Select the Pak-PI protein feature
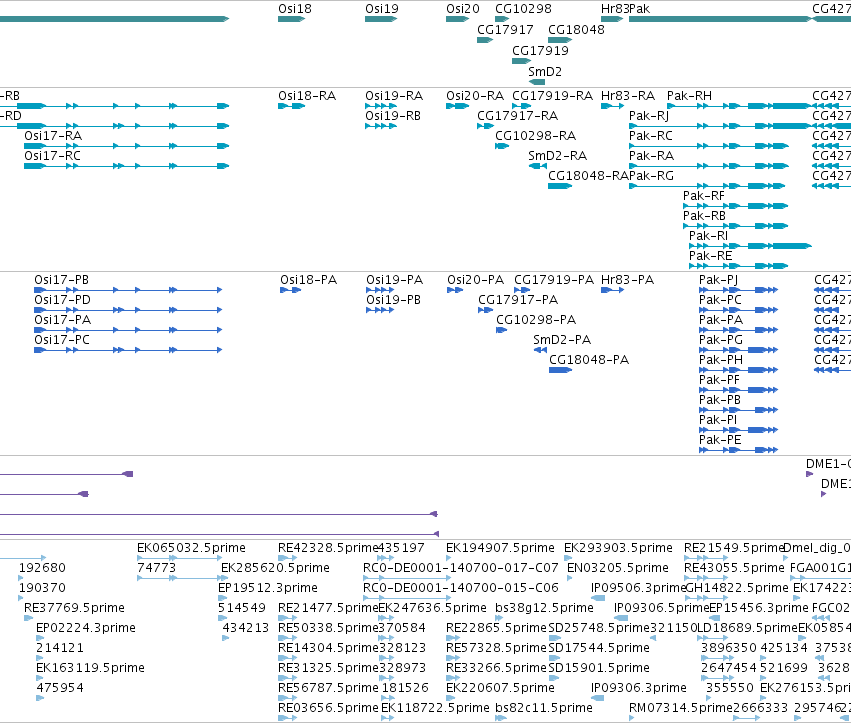The image size is (851, 723). point(738,430)
